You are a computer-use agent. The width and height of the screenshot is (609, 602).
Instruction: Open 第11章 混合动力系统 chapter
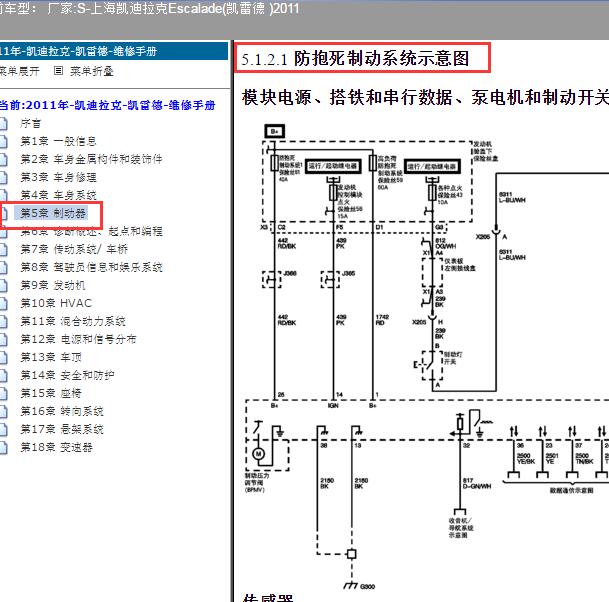73,322
